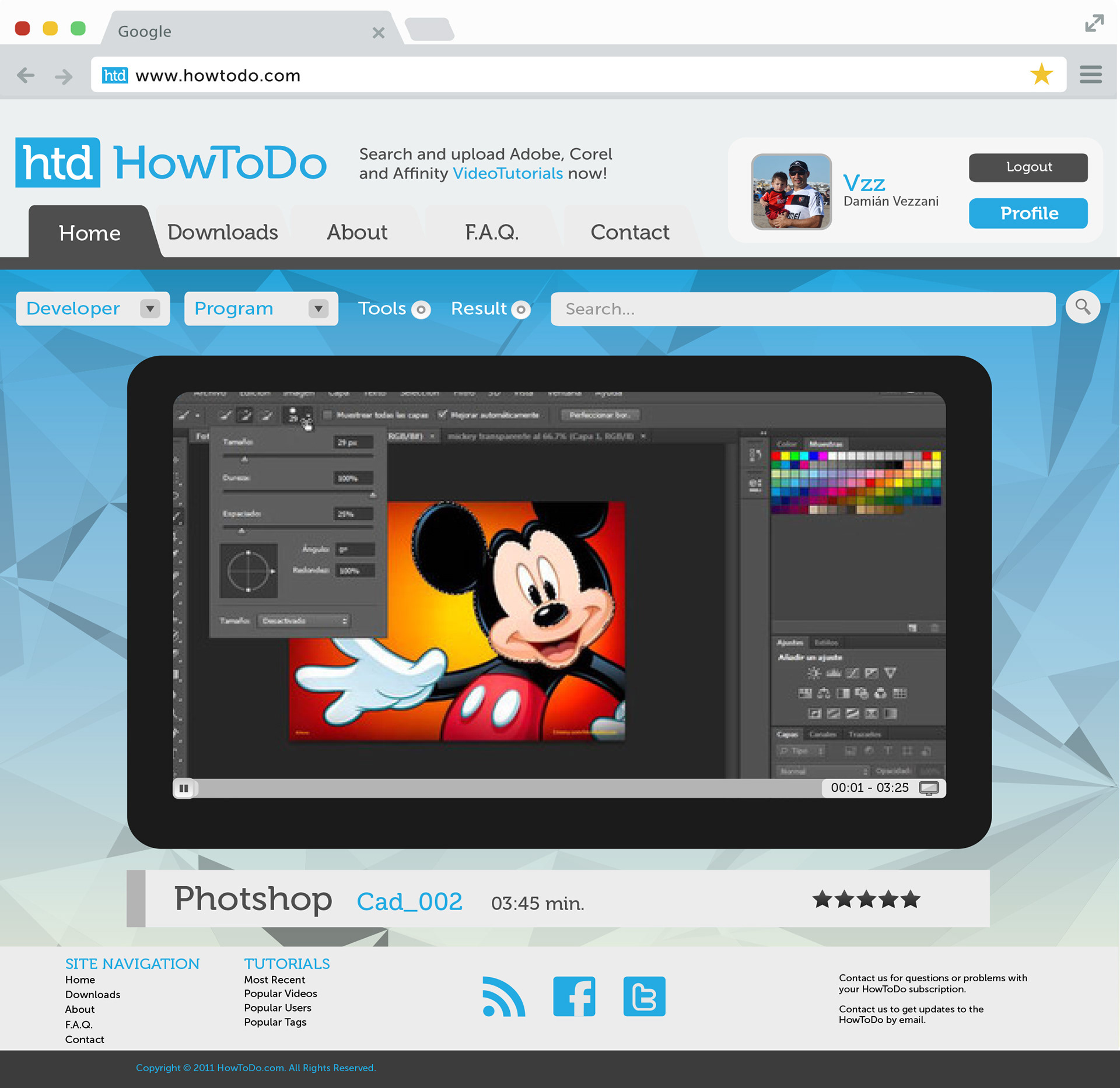
Task: Click in the Search... input field
Action: (803, 308)
